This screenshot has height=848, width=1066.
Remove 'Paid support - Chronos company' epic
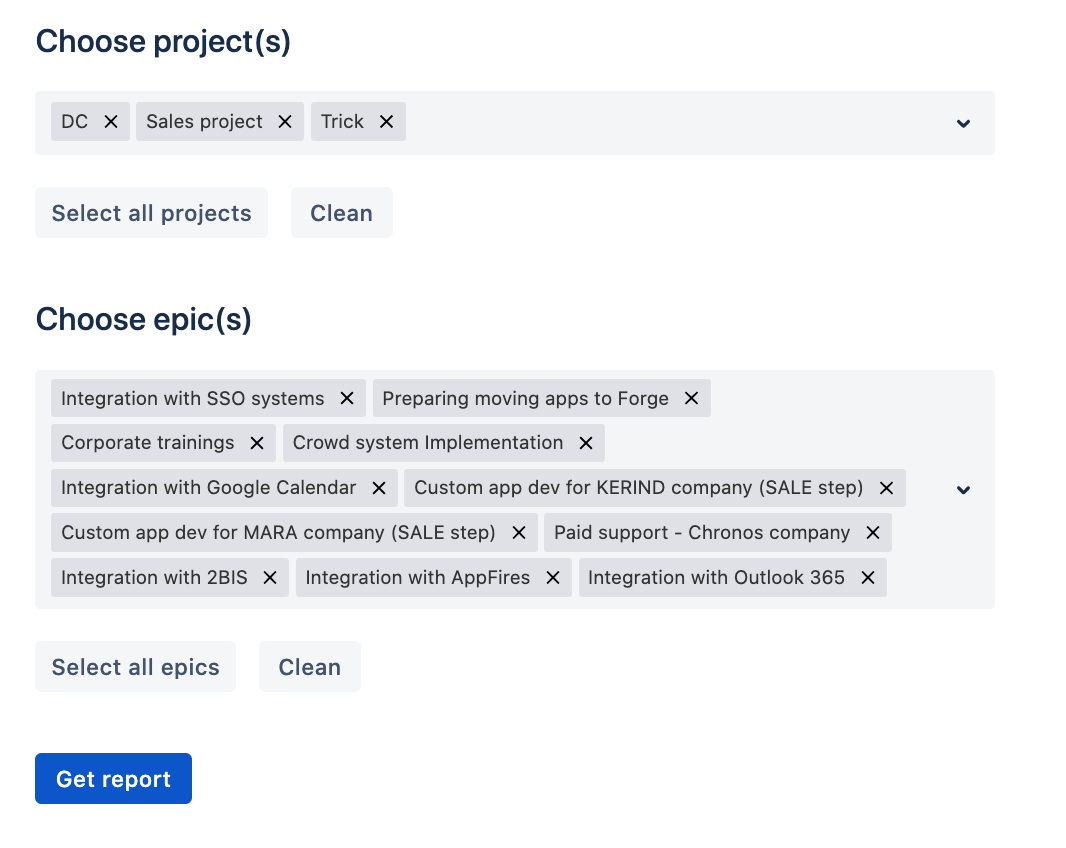[873, 533]
